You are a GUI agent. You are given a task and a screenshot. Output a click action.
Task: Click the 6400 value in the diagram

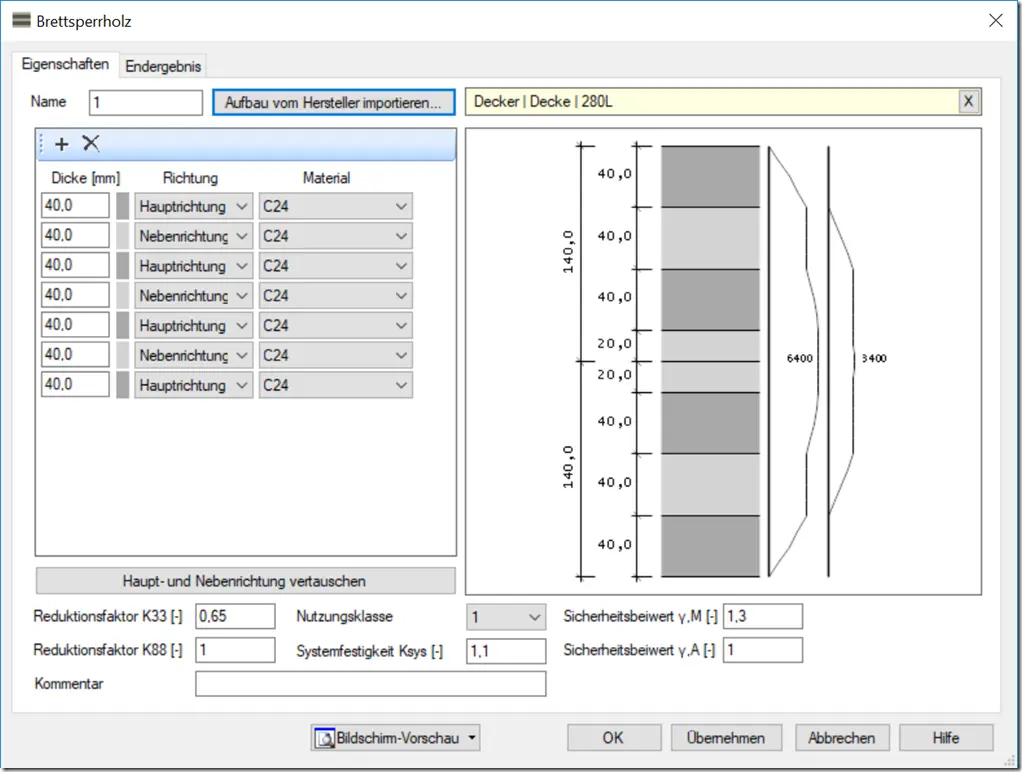click(799, 359)
